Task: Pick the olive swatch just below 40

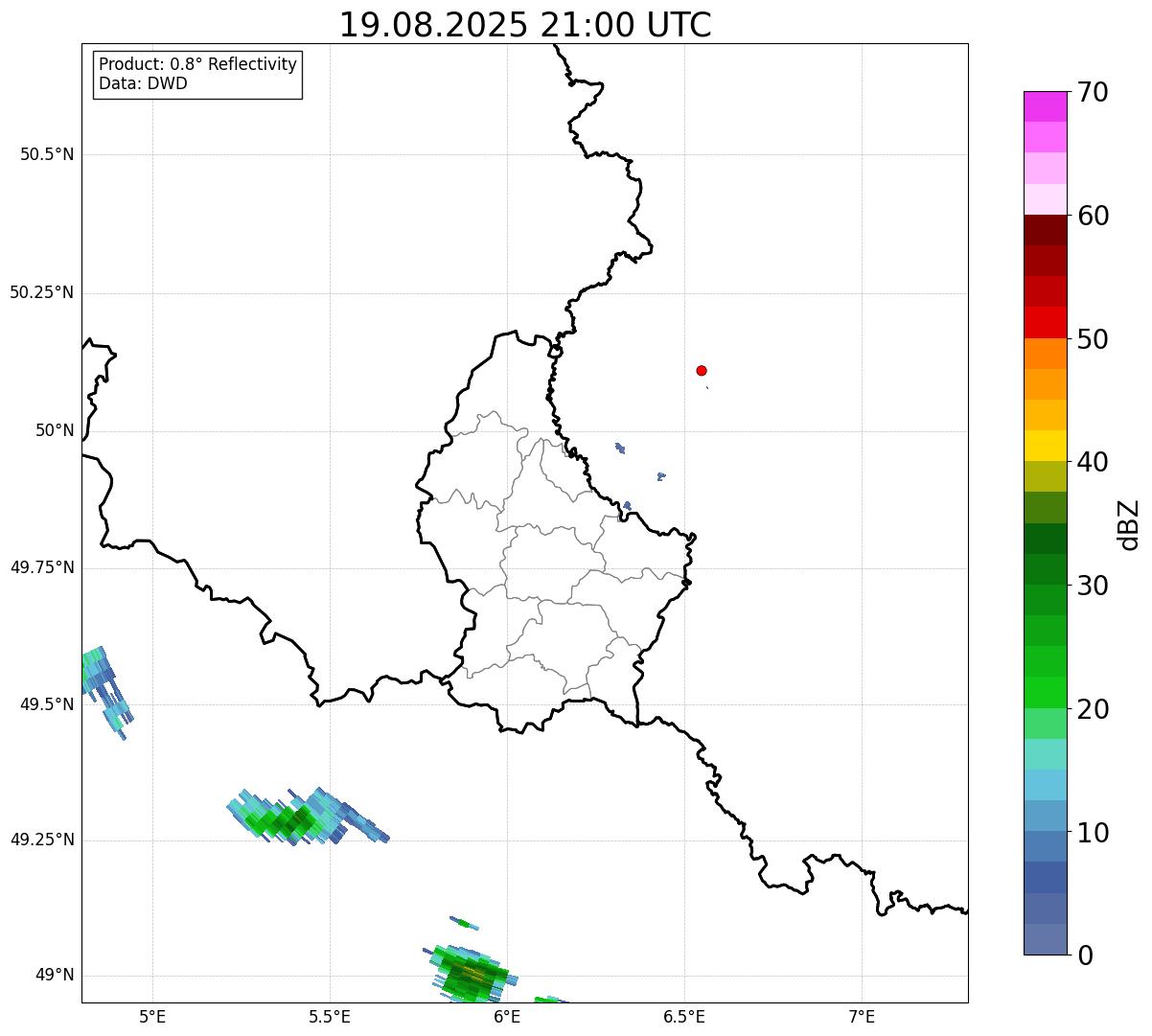Action: pyautogui.click(x=1045, y=476)
